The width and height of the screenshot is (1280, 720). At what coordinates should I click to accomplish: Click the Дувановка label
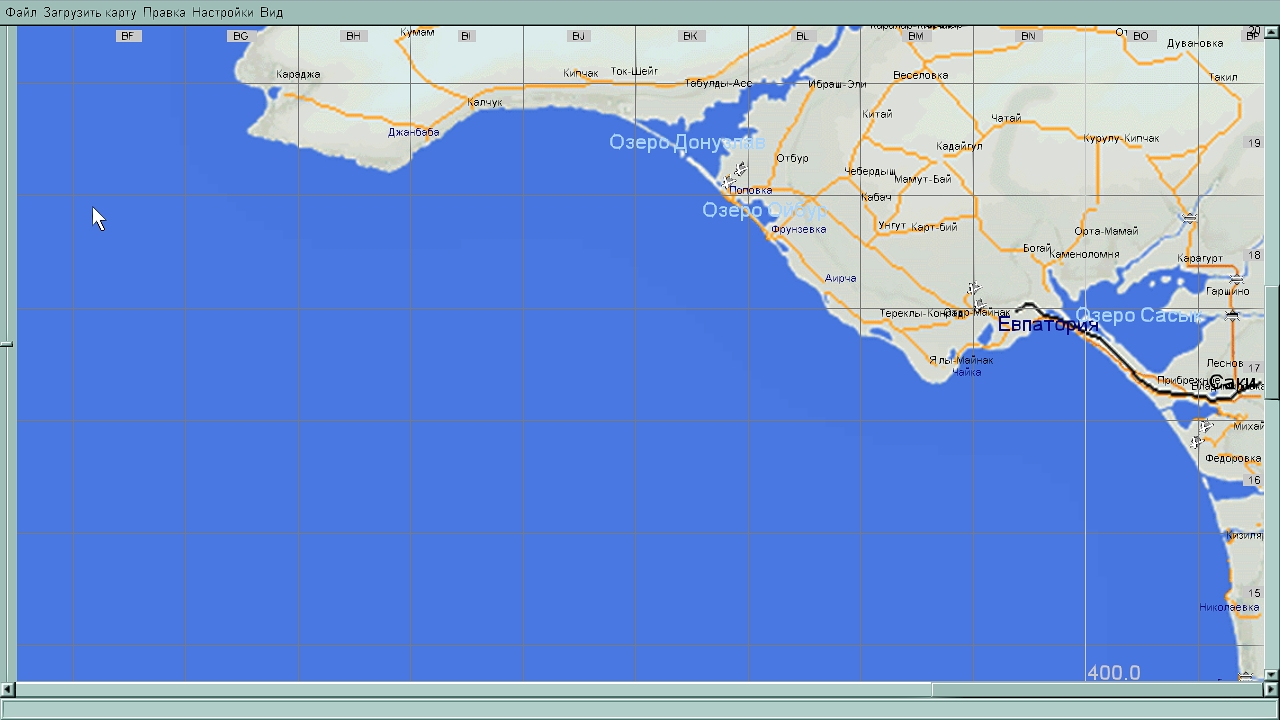point(1195,43)
